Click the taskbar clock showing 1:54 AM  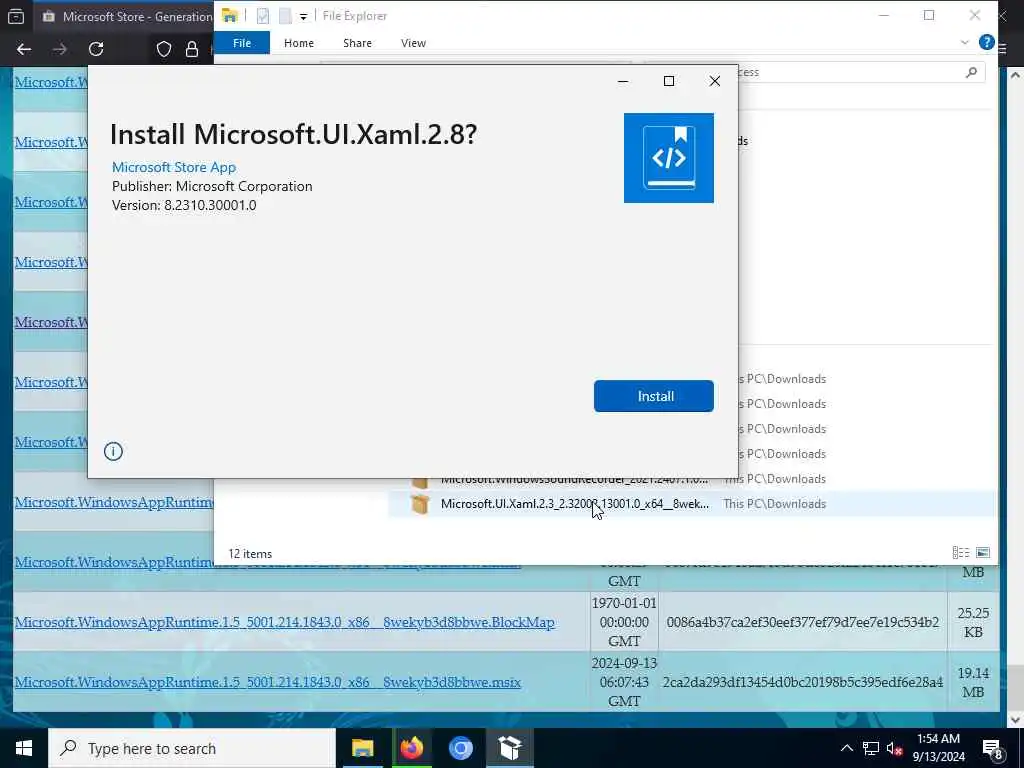(938, 748)
